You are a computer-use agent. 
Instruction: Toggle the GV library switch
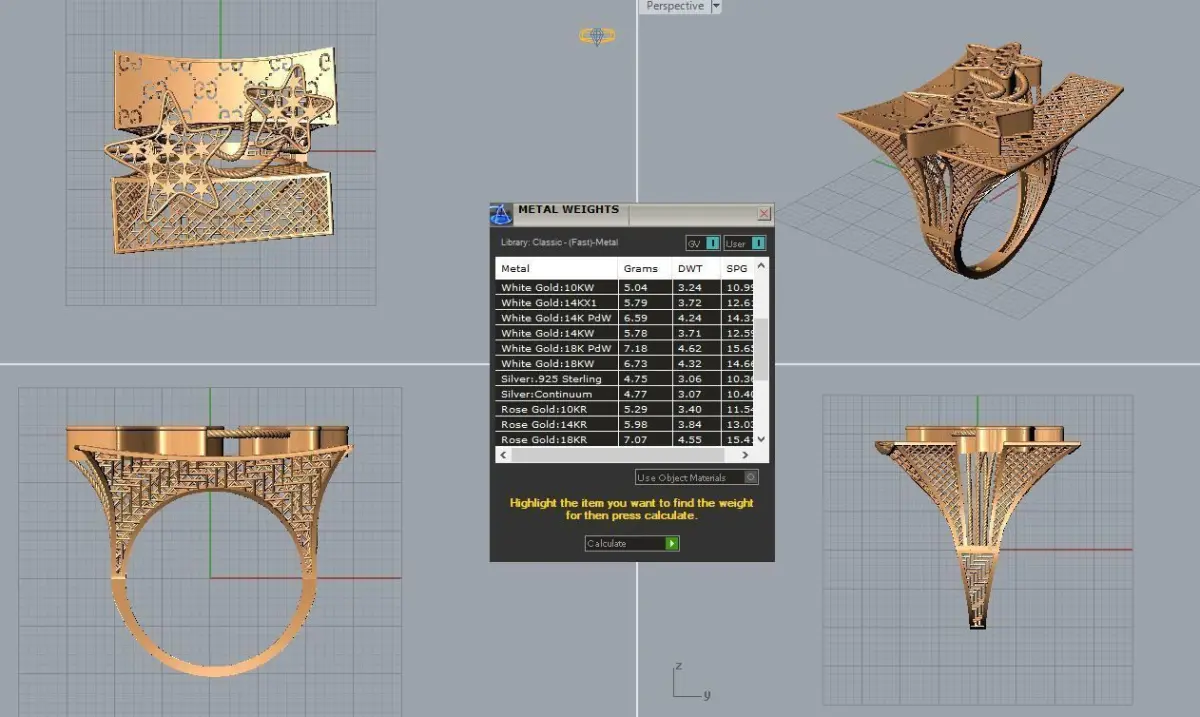(702, 243)
